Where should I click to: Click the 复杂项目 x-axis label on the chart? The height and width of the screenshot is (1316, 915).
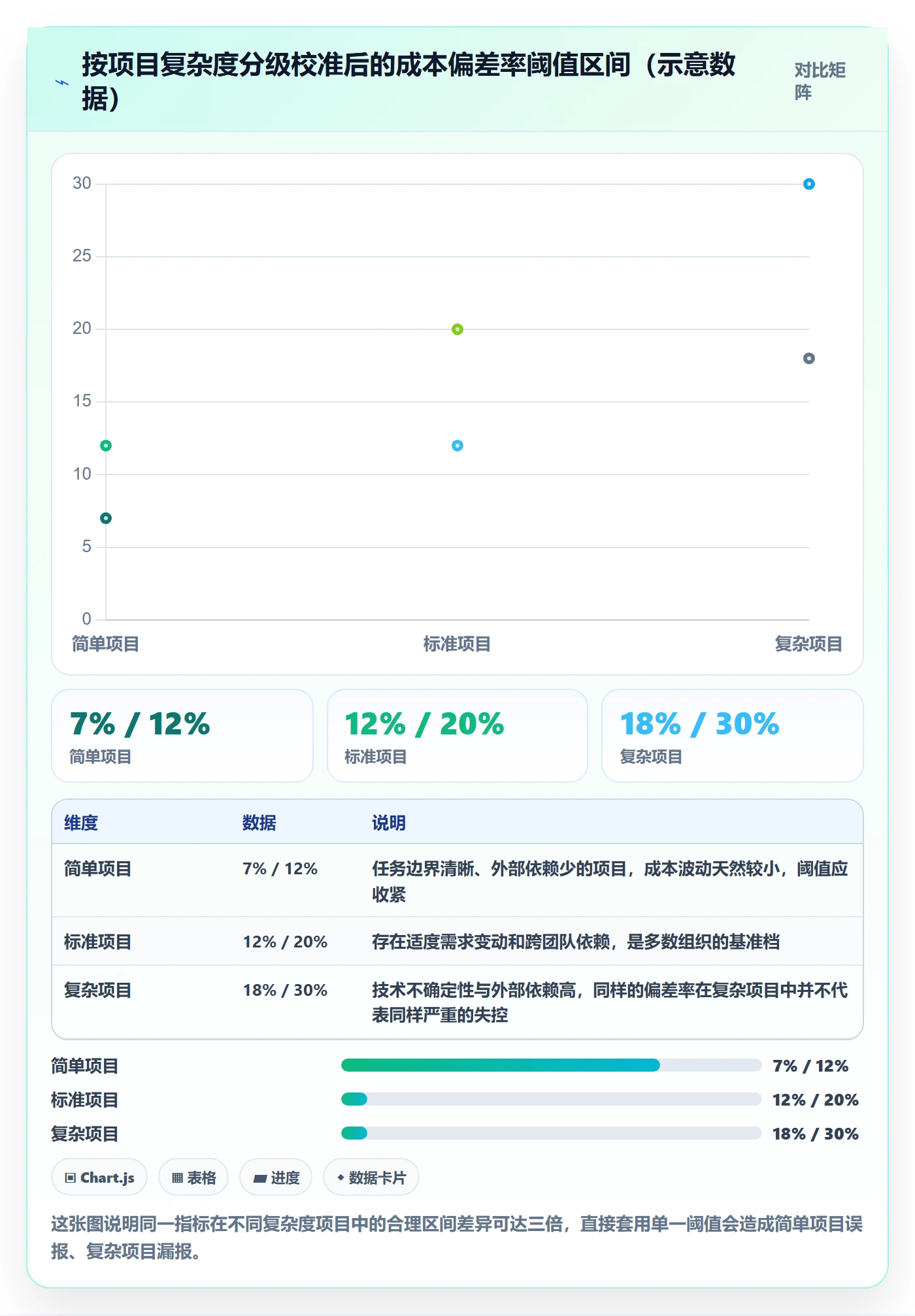click(809, 644)
